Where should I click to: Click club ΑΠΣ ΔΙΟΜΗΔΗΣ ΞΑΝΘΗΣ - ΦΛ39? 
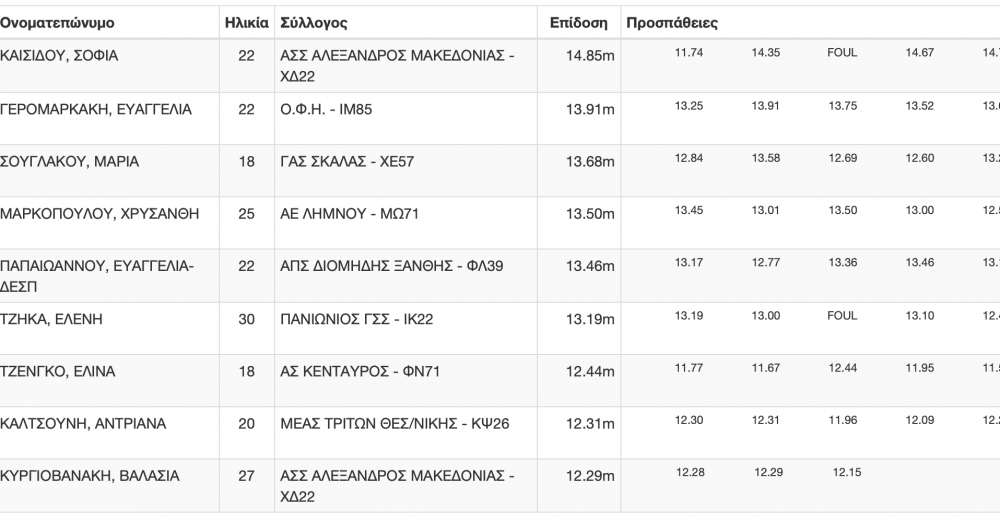coord(392,266)
